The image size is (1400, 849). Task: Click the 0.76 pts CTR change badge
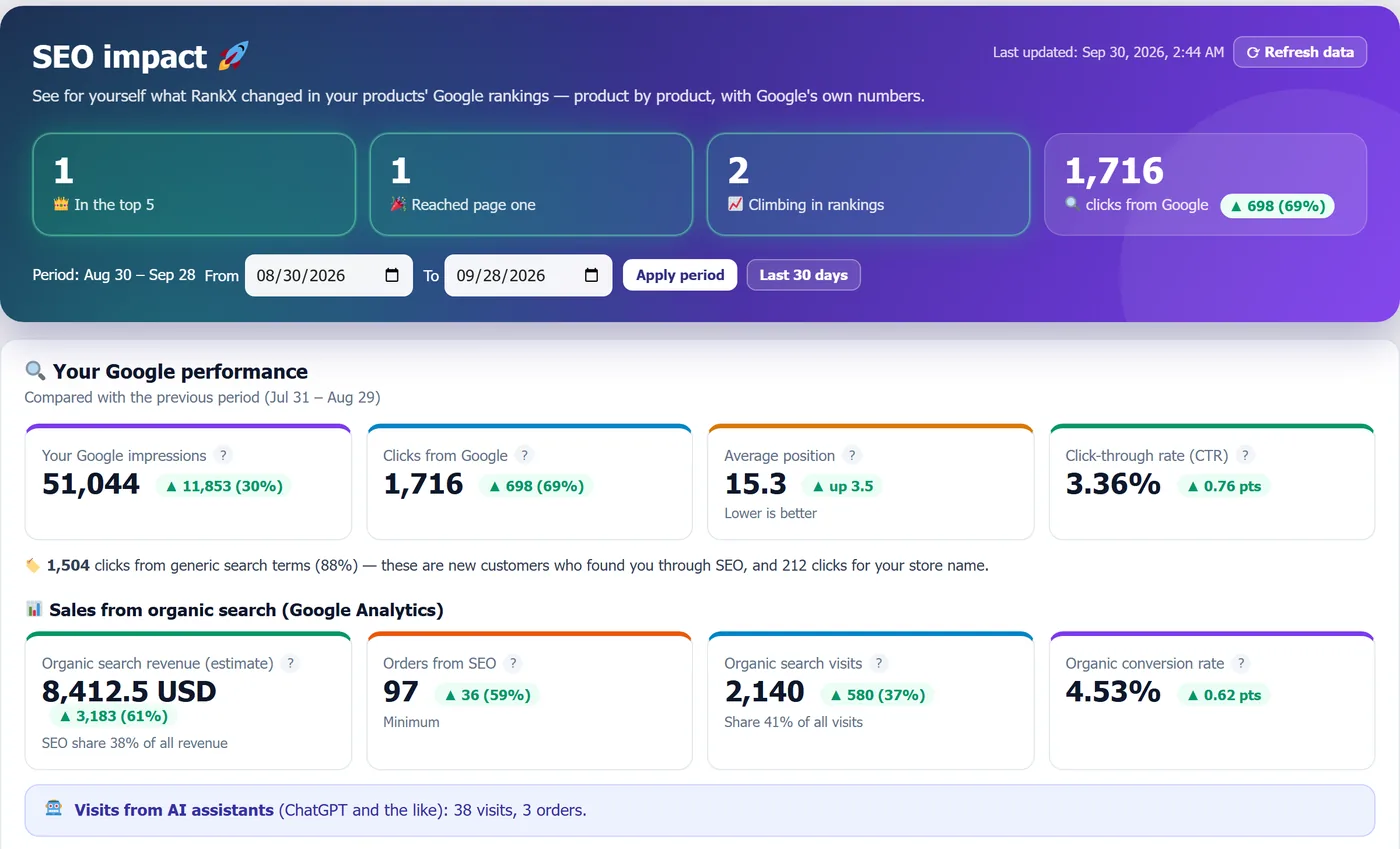(1224, 486)
